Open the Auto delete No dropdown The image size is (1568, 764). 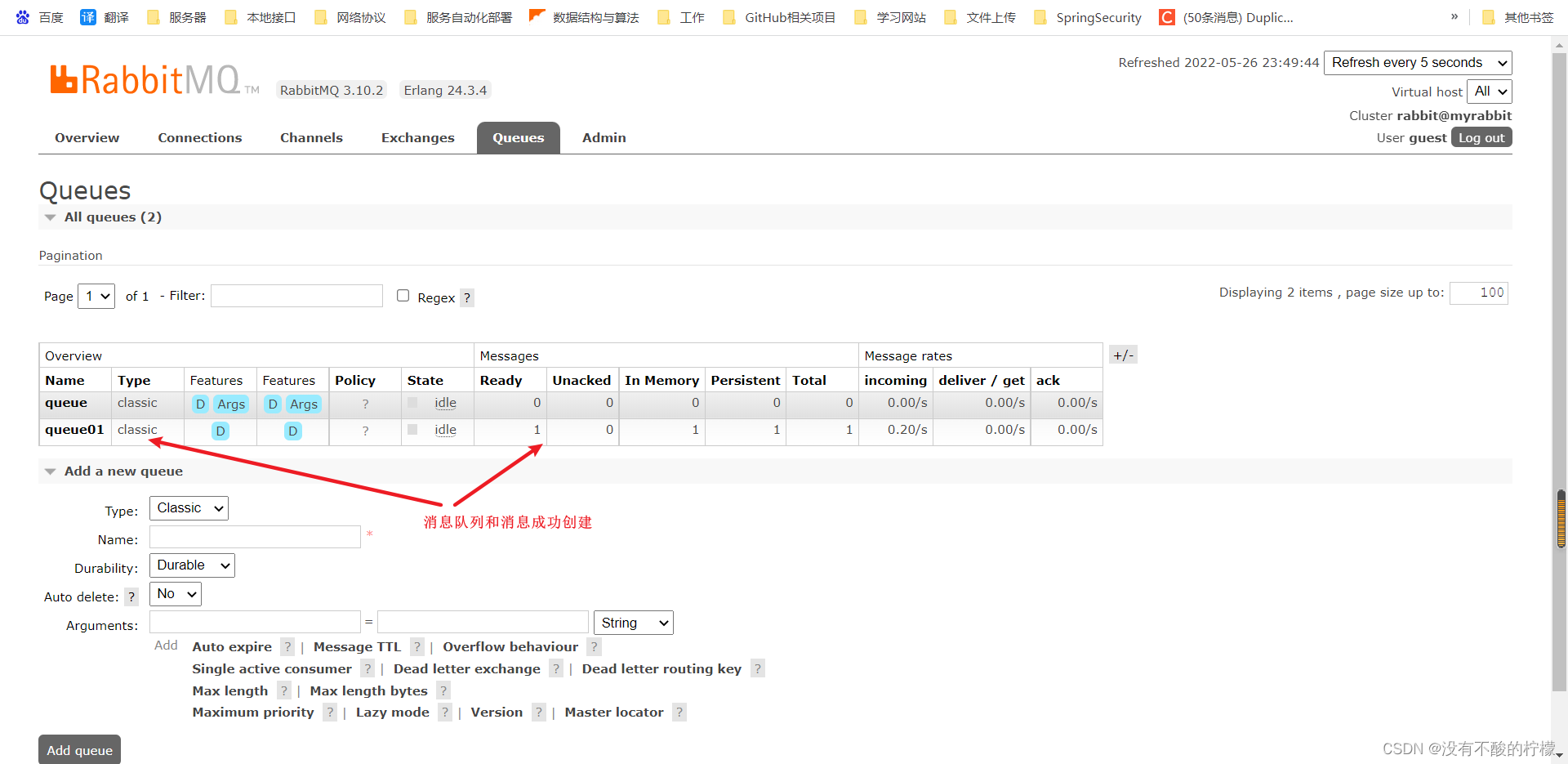[x=175, y=594]
